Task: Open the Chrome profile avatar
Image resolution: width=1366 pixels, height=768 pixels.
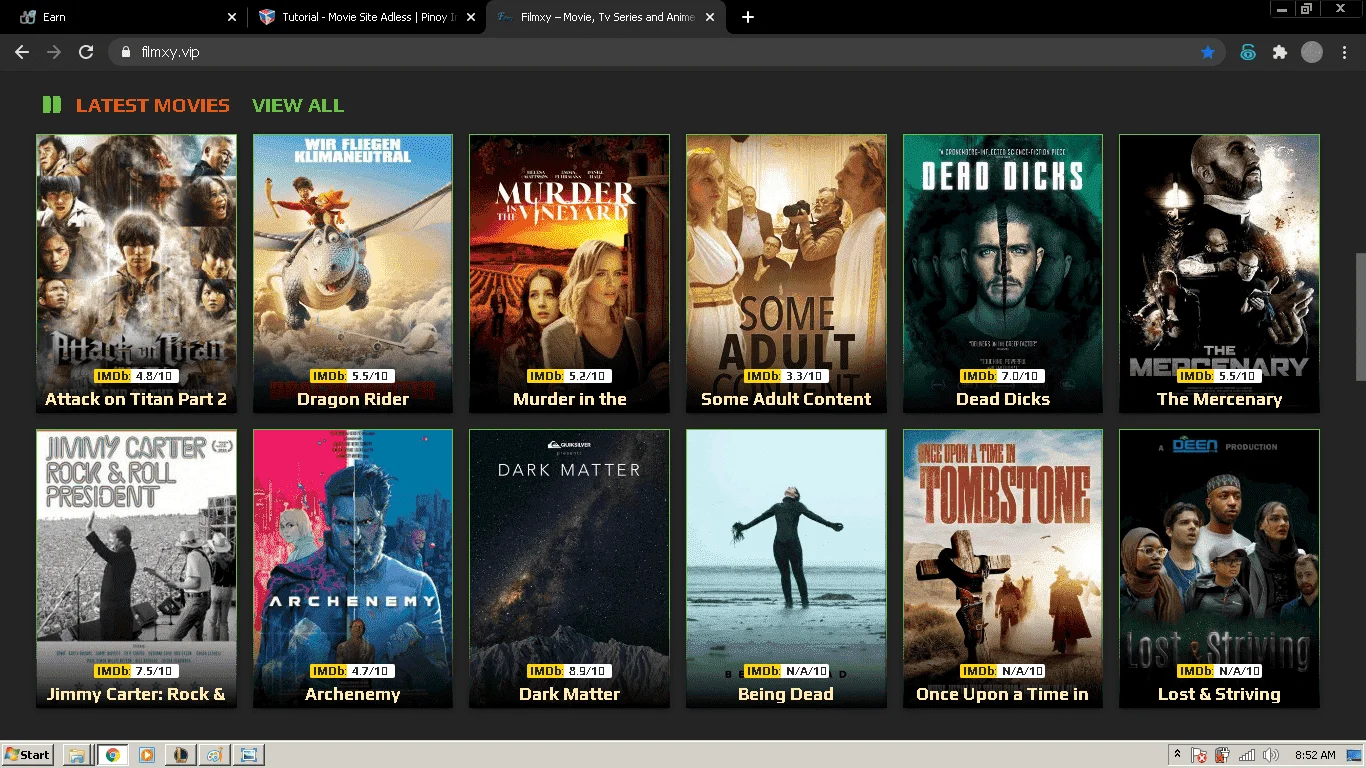Action: tap(1312, 52)
